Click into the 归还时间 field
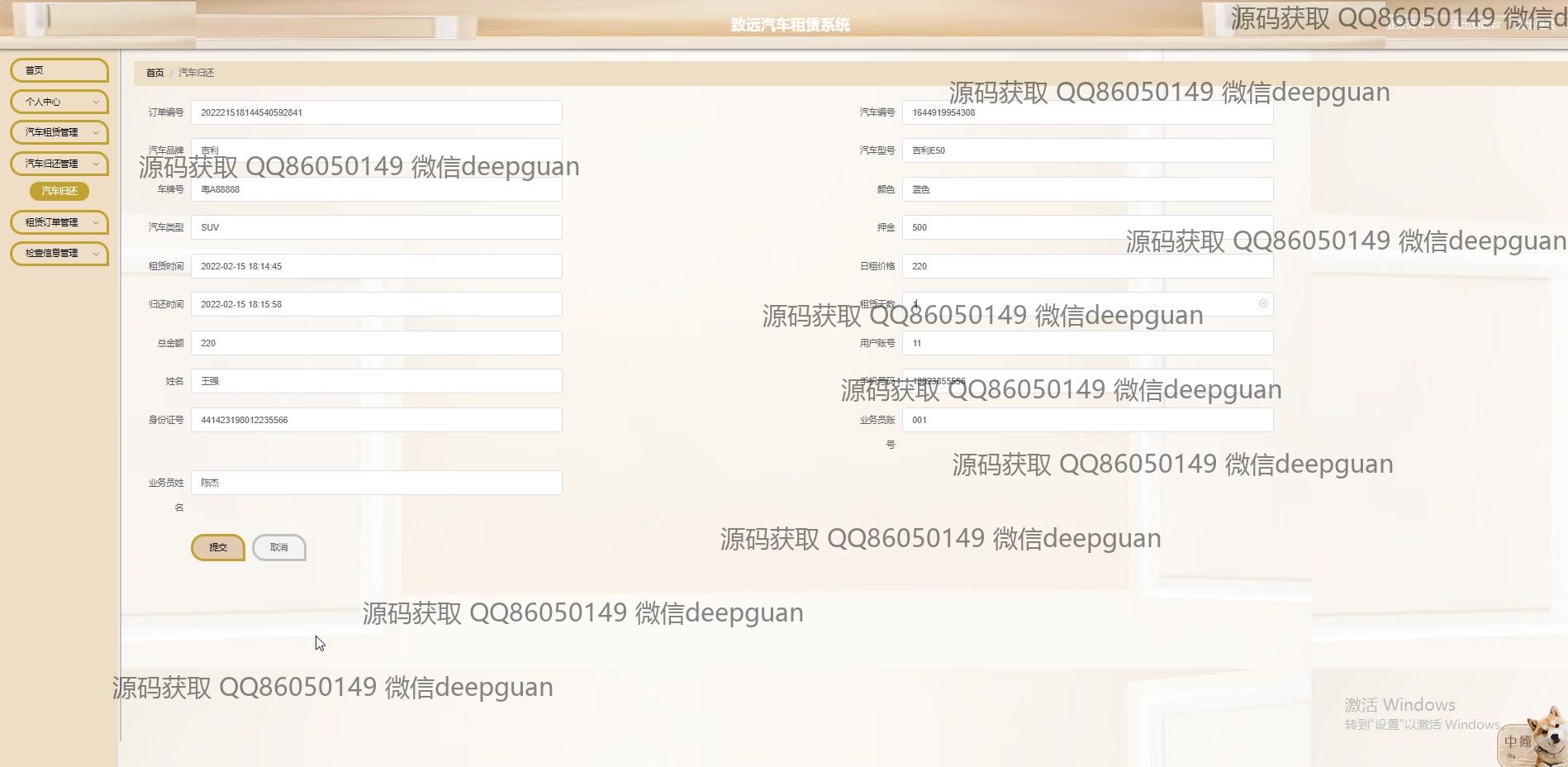 pos(376,304)
